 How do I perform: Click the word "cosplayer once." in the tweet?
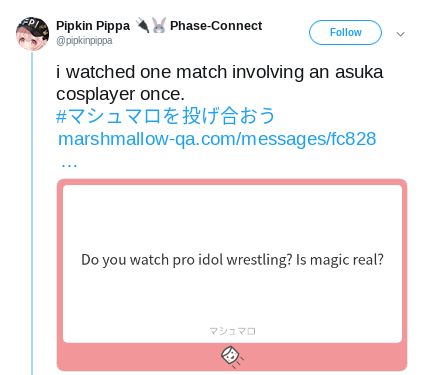coord(120,94)
